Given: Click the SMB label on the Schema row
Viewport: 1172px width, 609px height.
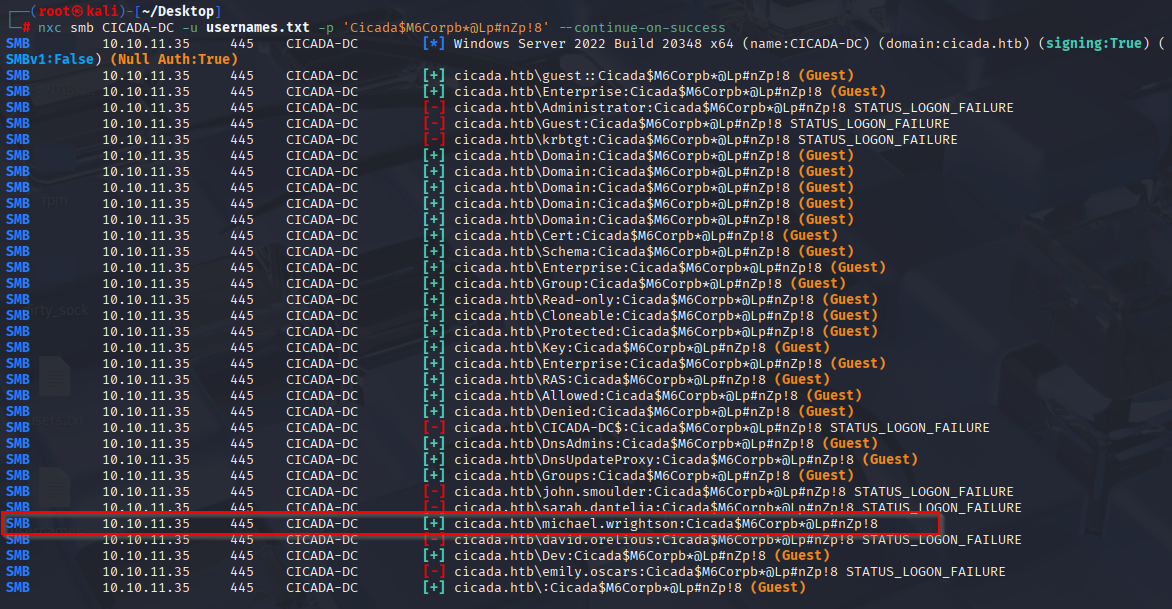Looking at the screenshot, I should (x=18, y=251).
